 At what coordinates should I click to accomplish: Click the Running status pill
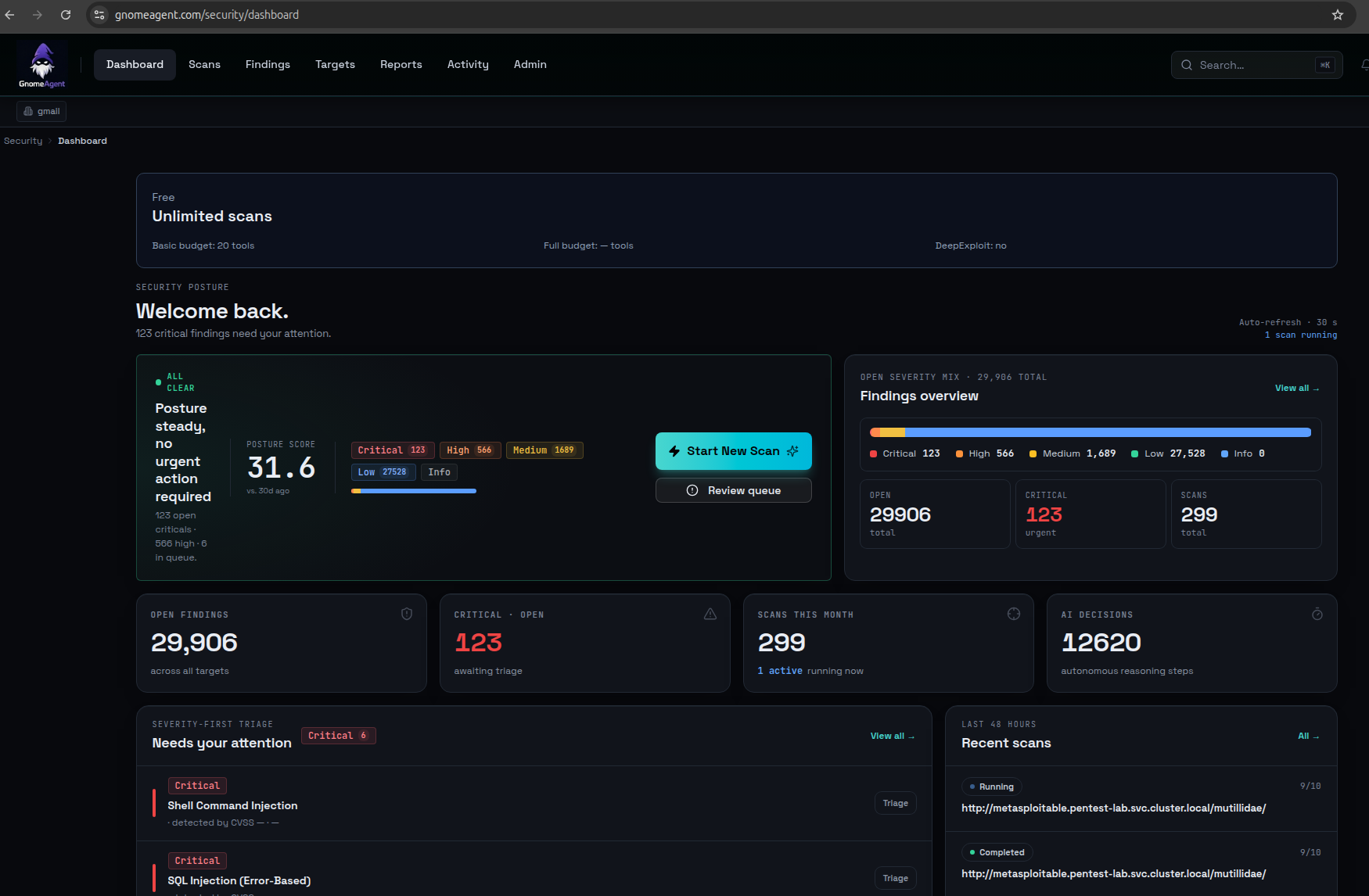click(991, 787)
